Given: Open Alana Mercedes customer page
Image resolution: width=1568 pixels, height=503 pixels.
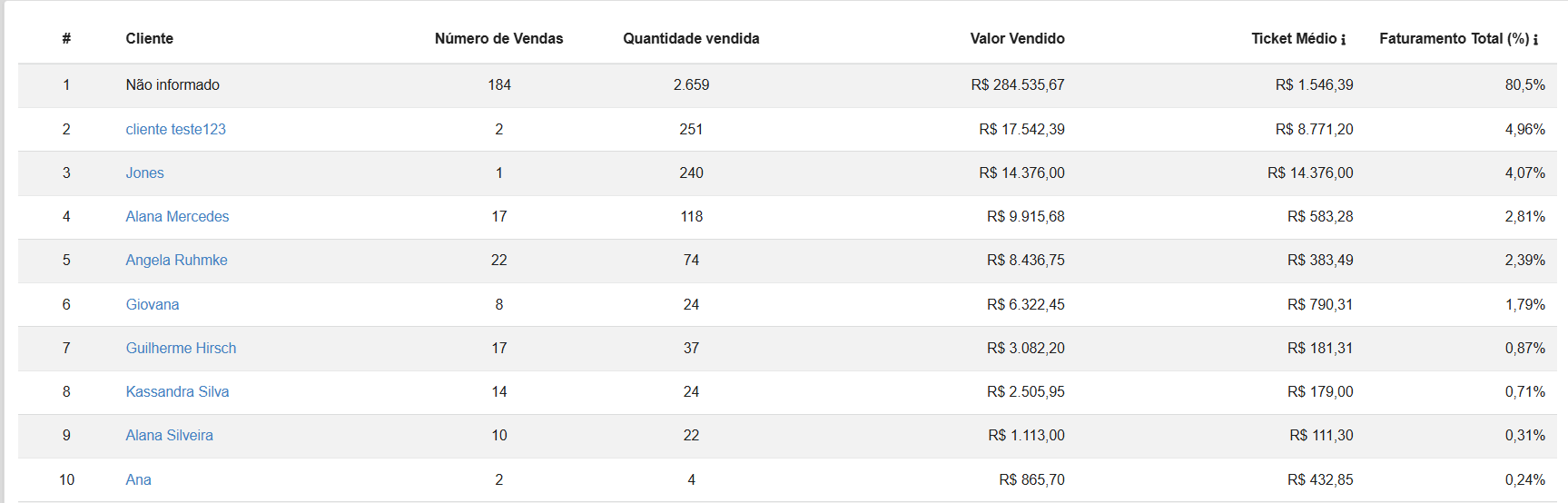Looking at the screenshot, I should [177, 216].
